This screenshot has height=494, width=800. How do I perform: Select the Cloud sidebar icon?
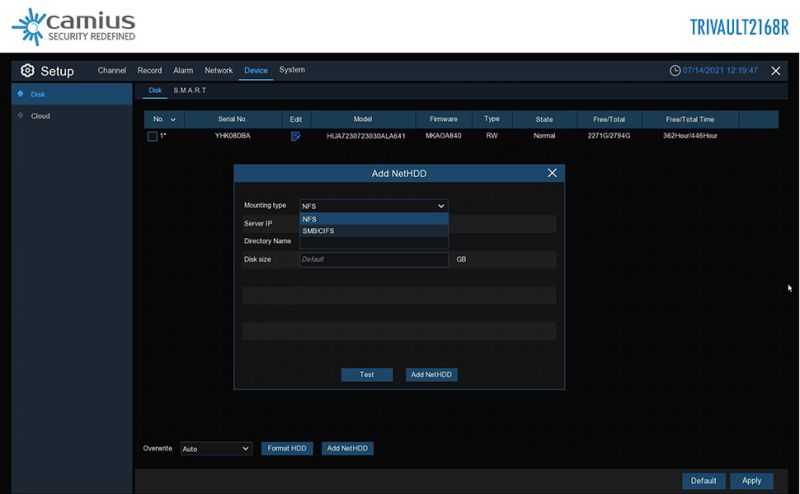(21, 116)
